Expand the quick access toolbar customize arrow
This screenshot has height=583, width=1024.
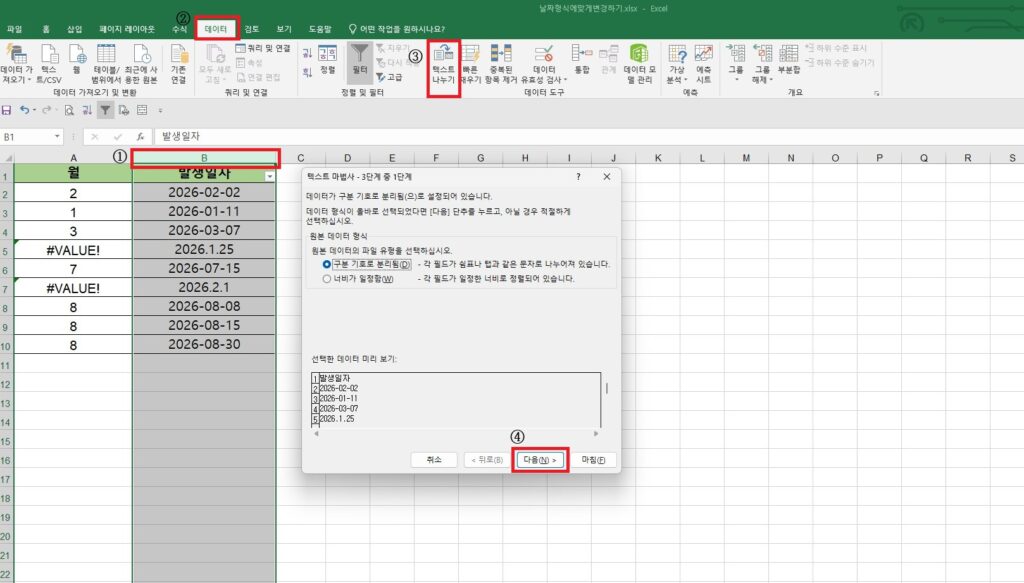[x=160, y=110]
